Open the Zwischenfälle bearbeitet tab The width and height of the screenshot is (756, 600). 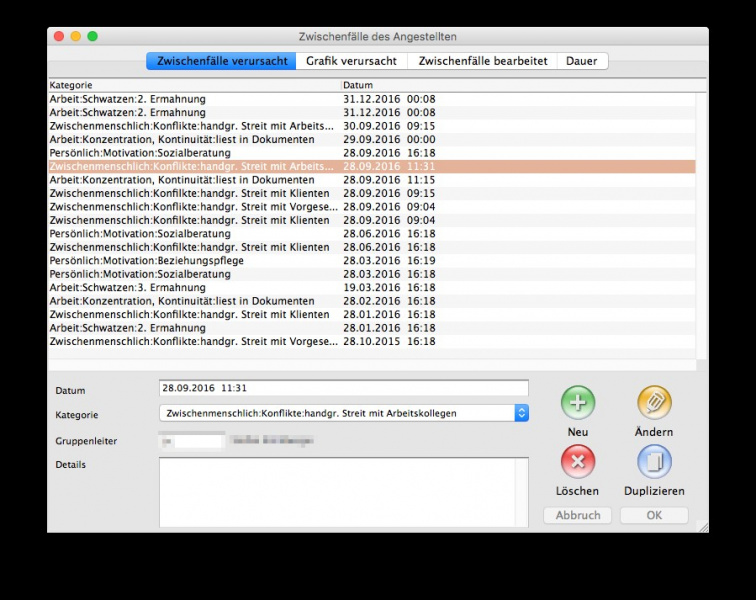pos(482,61)
